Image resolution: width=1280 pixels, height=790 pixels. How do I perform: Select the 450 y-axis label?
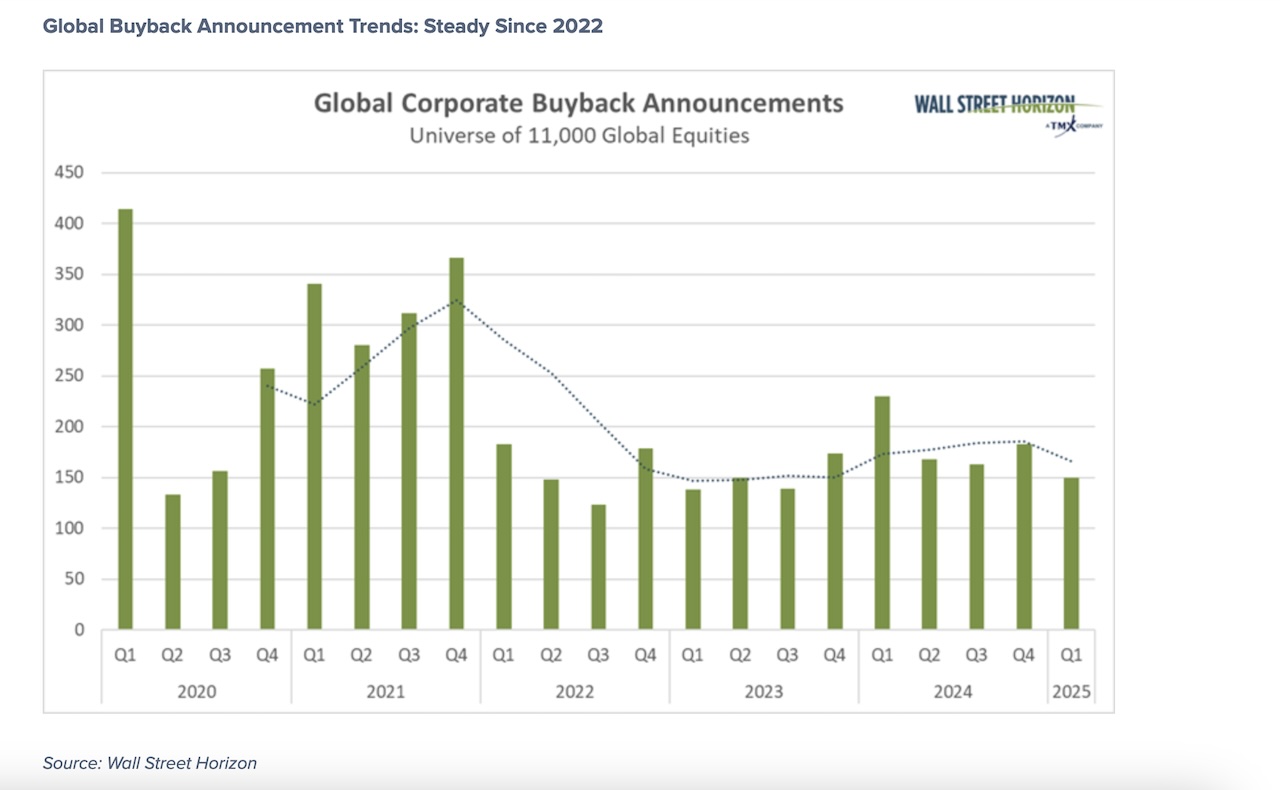click(70, 171)
